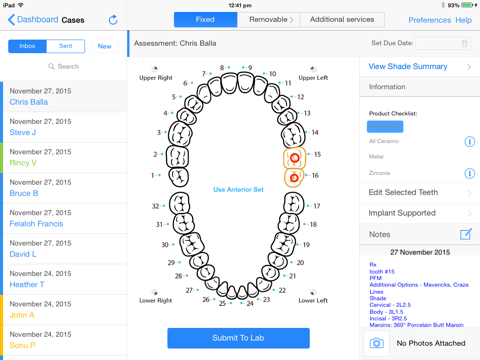Select lower tooth 19
The image size is (480, 360).
pyautogui.click(x=283, y=244)
